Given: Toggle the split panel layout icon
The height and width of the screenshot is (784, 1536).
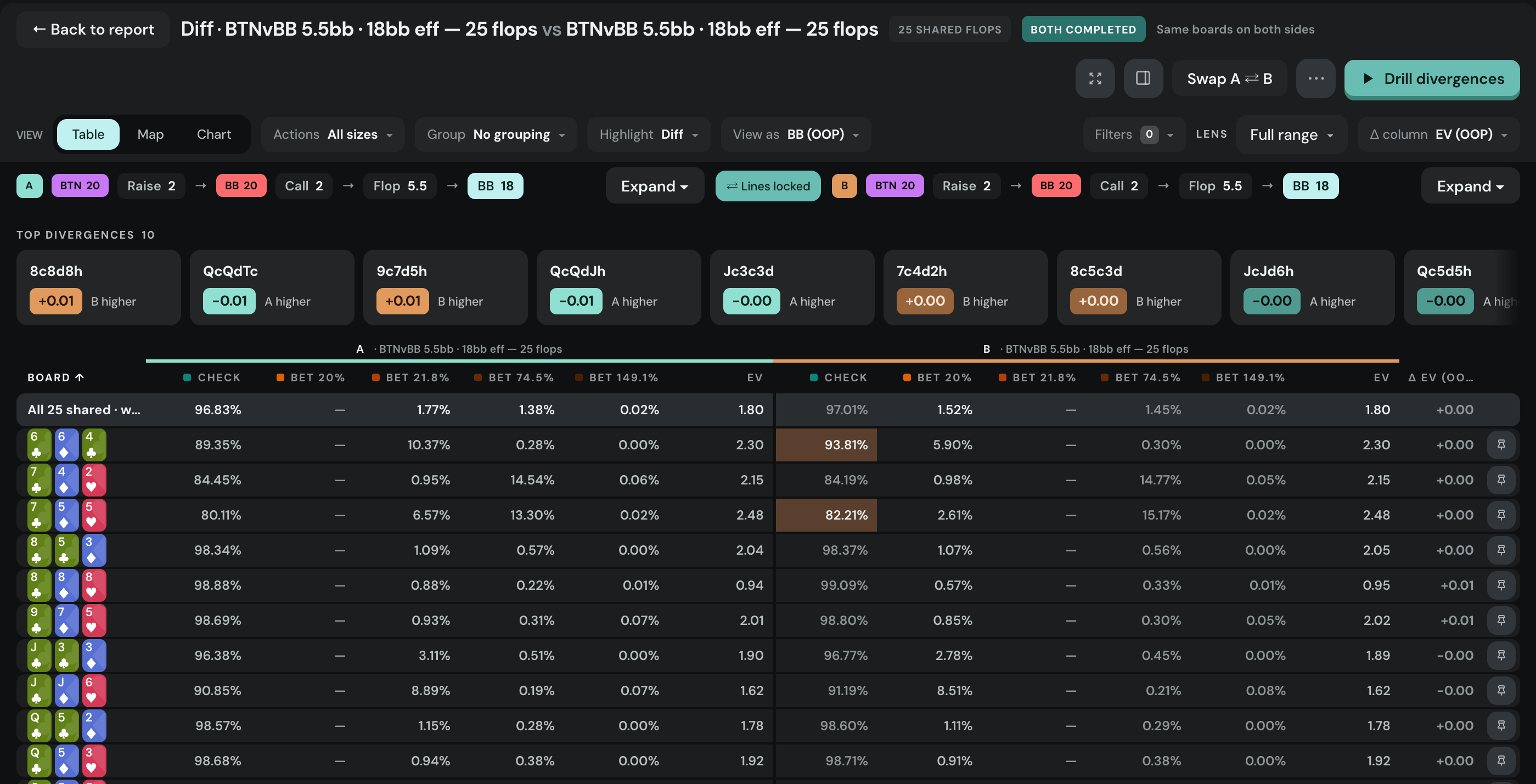Looking at the screenshot, I should [x=1143, y=78].
